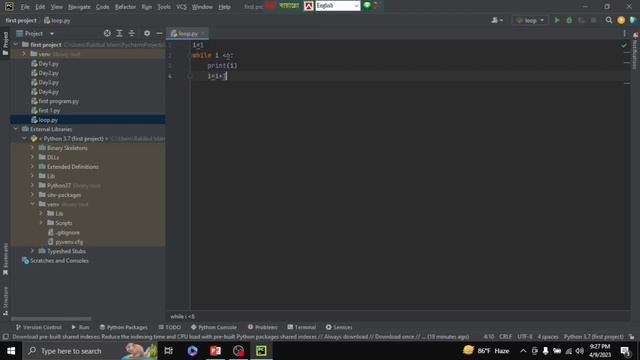Click Python 3.7 interpreter in status bar
This screenshot has width=640, height=360.
593,337
